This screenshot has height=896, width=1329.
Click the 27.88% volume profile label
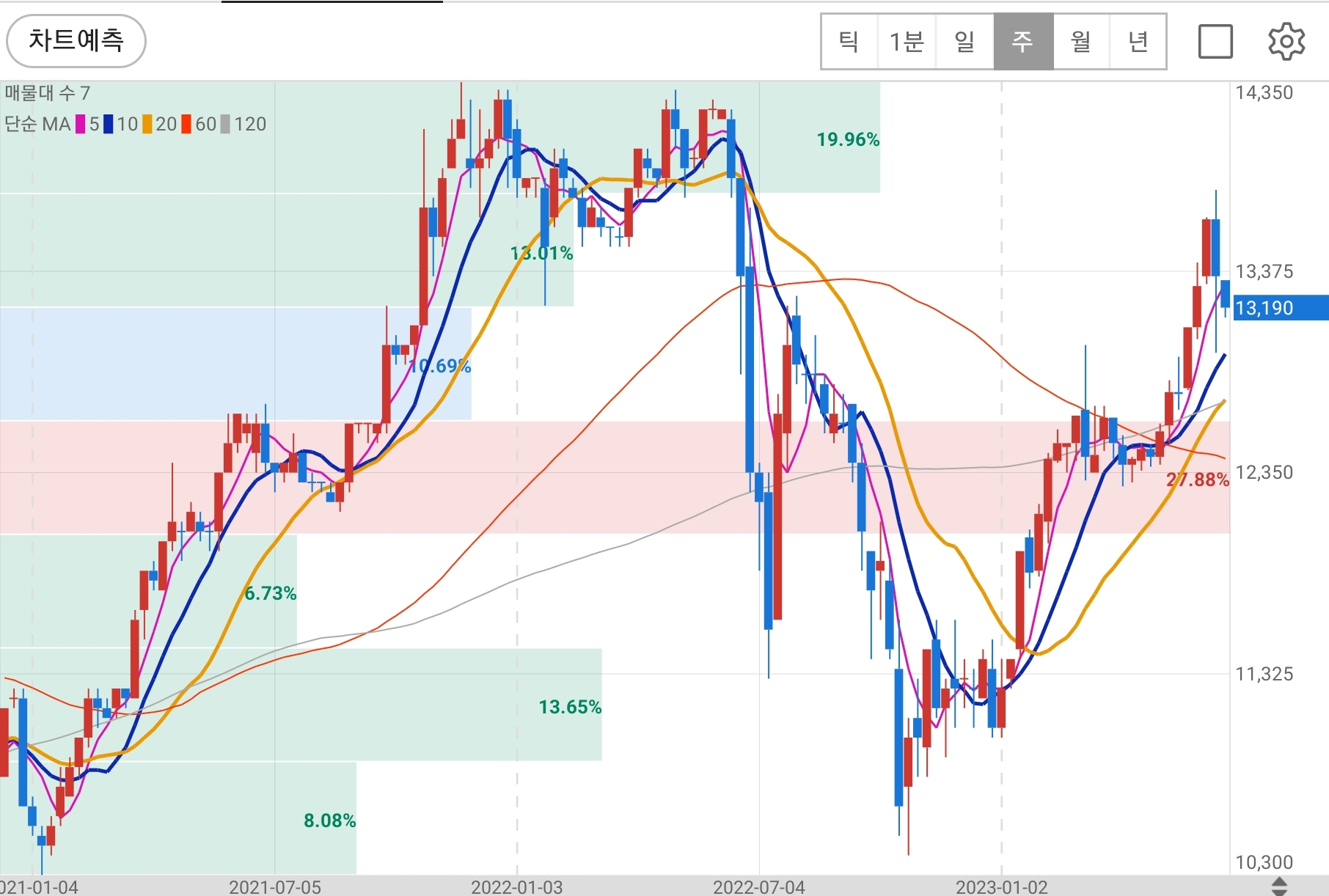pos(1198,480)
